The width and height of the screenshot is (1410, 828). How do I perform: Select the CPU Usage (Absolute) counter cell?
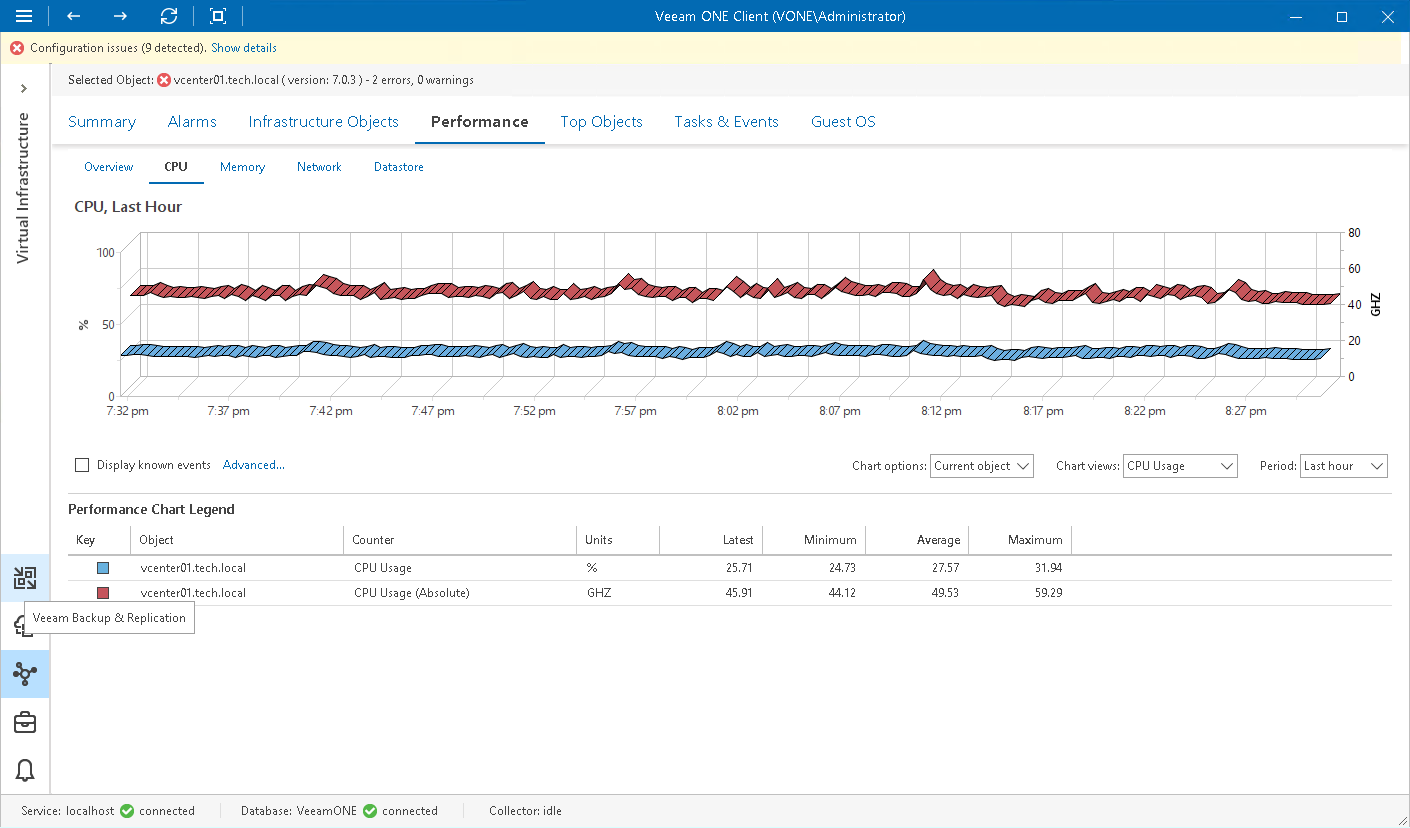[x=412, y=593]
